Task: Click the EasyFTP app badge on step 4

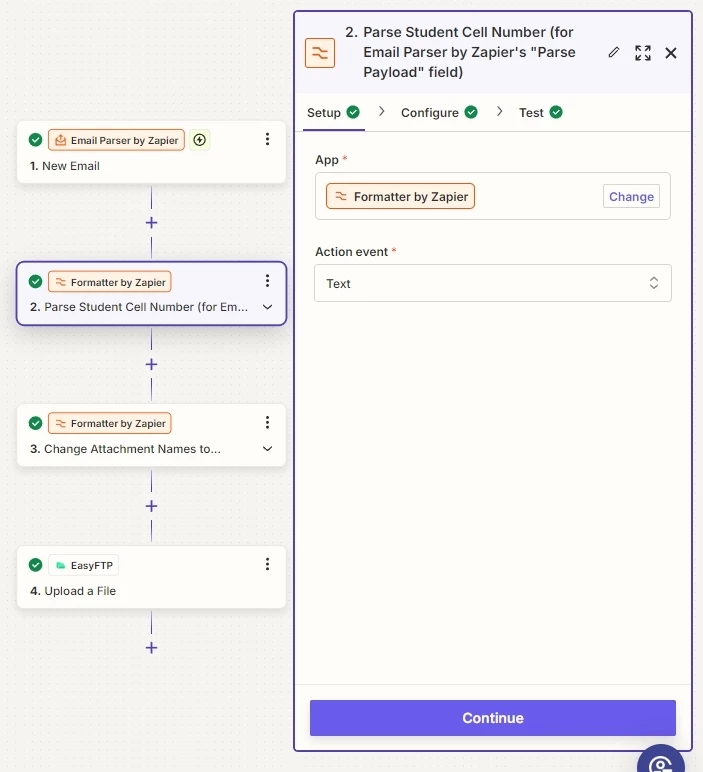Action: 84,565
